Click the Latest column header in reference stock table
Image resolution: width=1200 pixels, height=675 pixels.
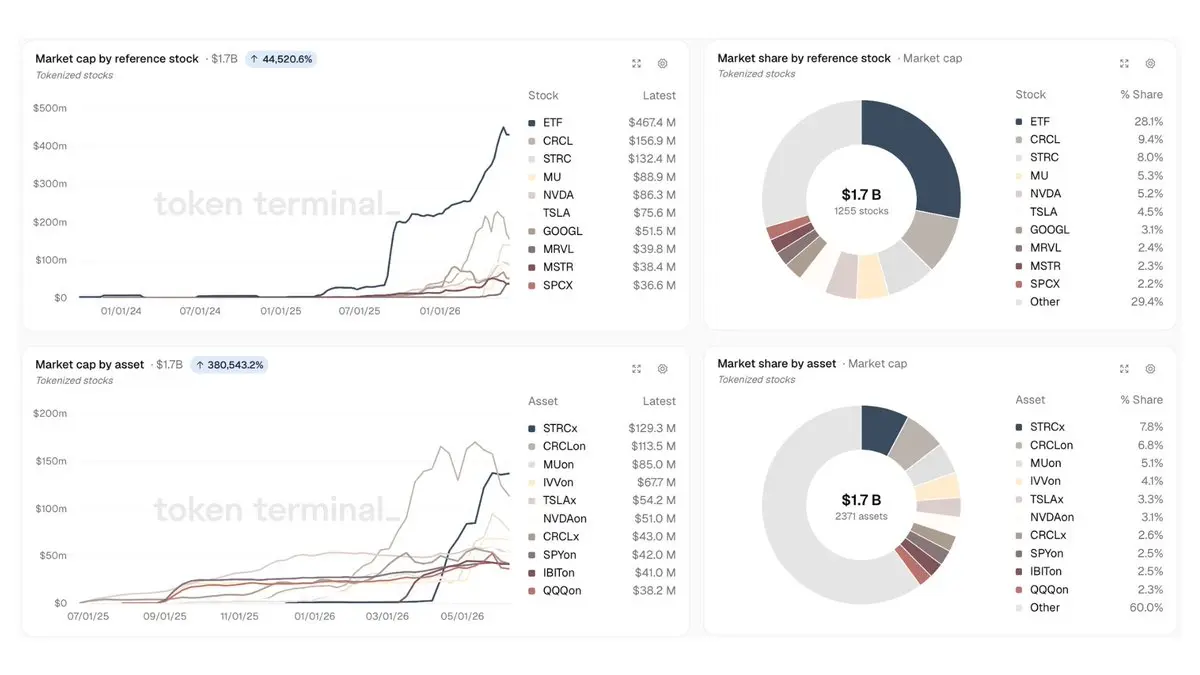pyautogui.click(x=659, y=96)
